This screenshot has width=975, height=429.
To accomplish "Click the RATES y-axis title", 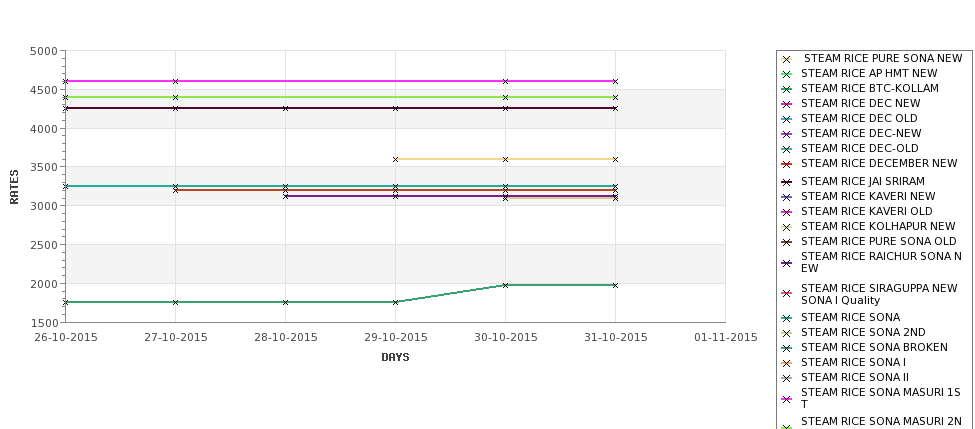I will (14, 187).
